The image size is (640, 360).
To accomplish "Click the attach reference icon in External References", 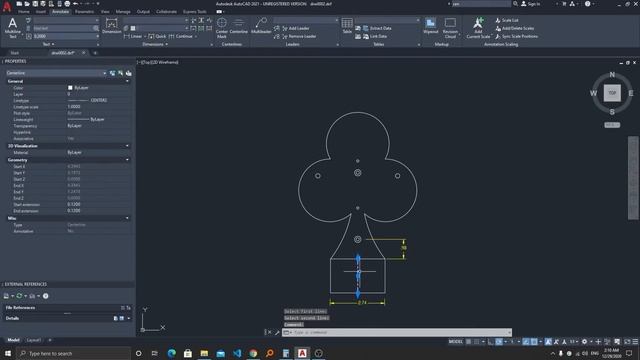I will 6,296.
